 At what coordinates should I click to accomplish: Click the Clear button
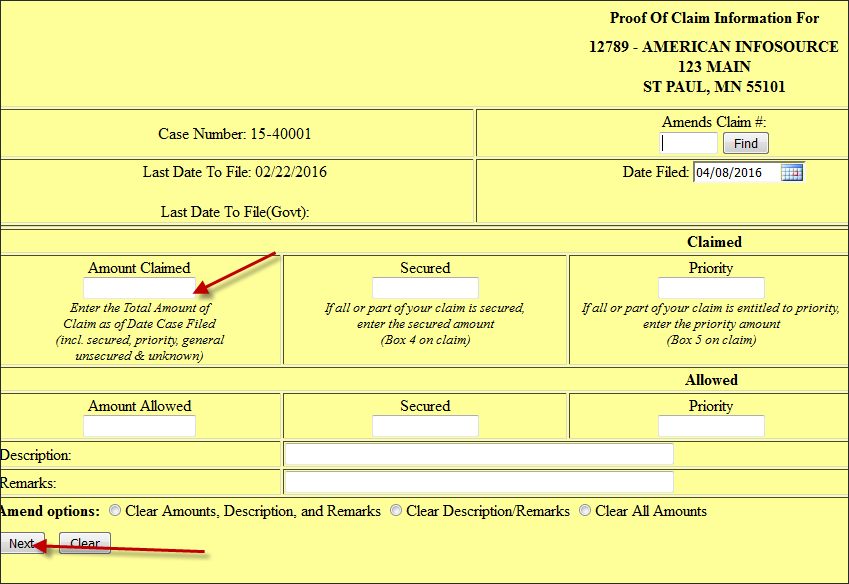(x=85, y=543)
